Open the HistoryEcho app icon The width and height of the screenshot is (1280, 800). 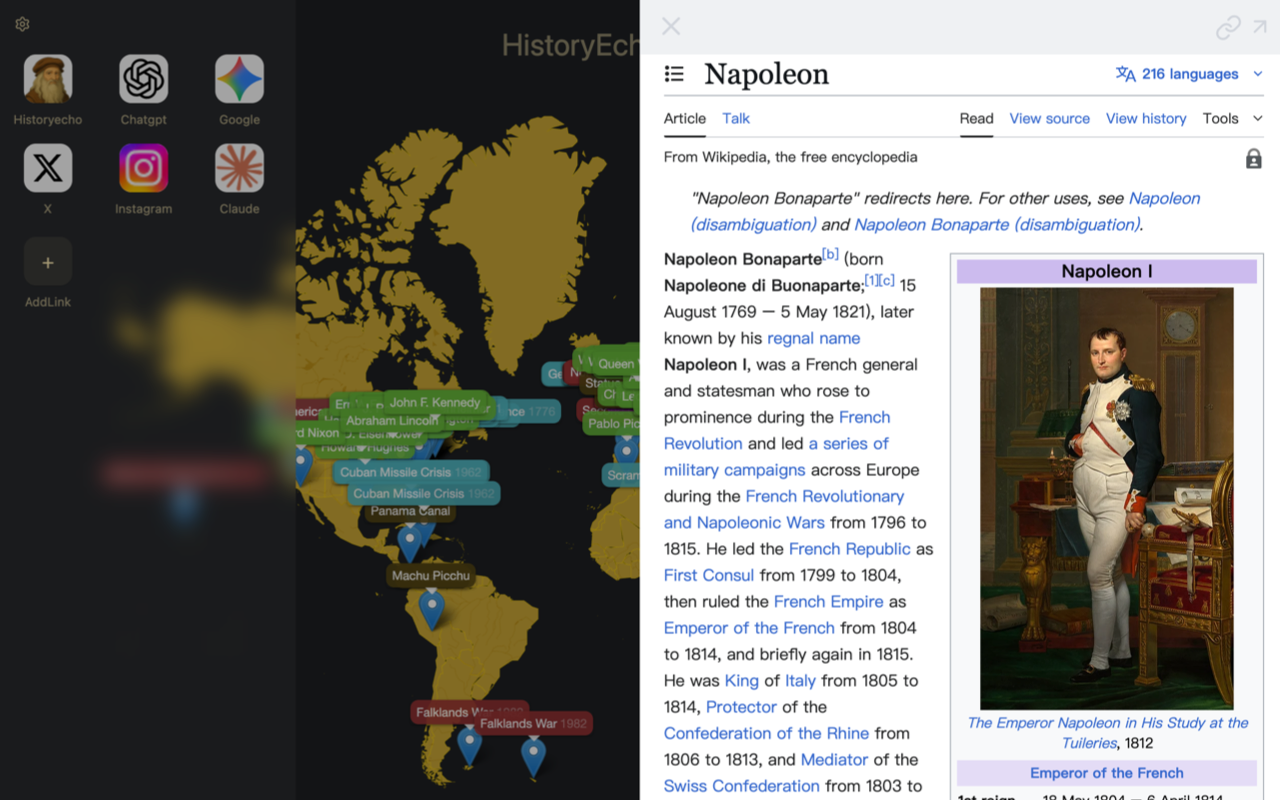[x=47, y=76]
